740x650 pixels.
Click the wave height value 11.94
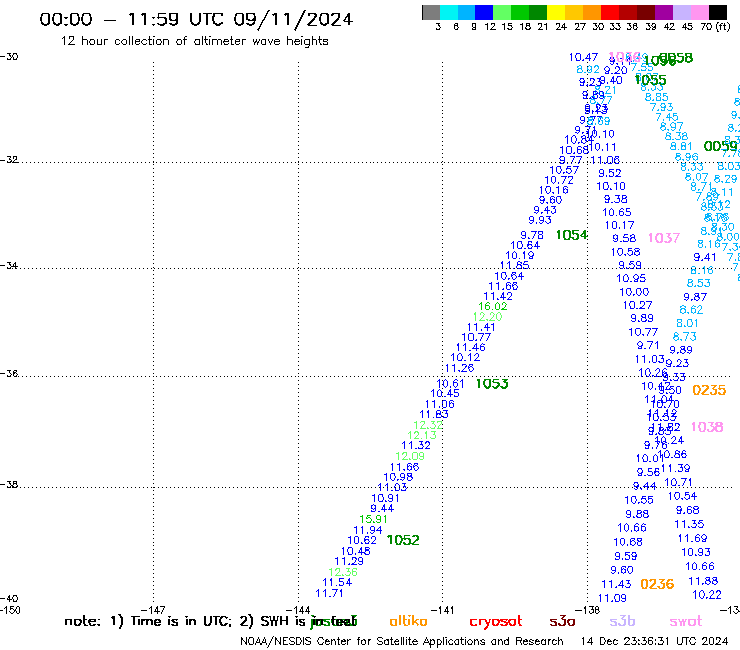coord(368,530)
